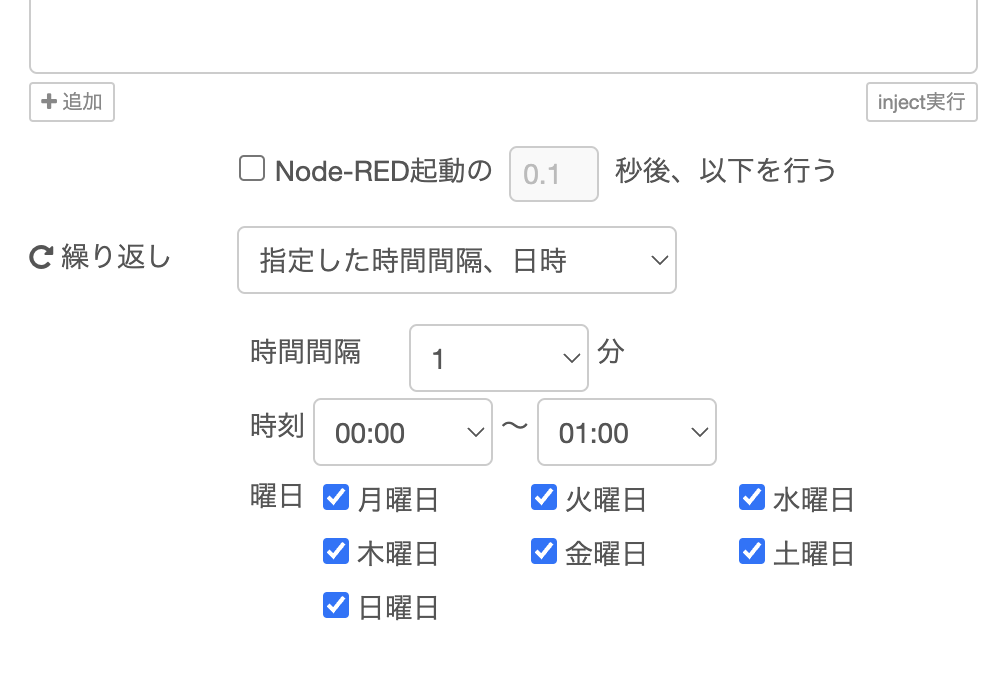The width and height of the screenshot is (998, 684).
Task: Enable the Node-RED起動の checkbox
Action: pos(252,169)
